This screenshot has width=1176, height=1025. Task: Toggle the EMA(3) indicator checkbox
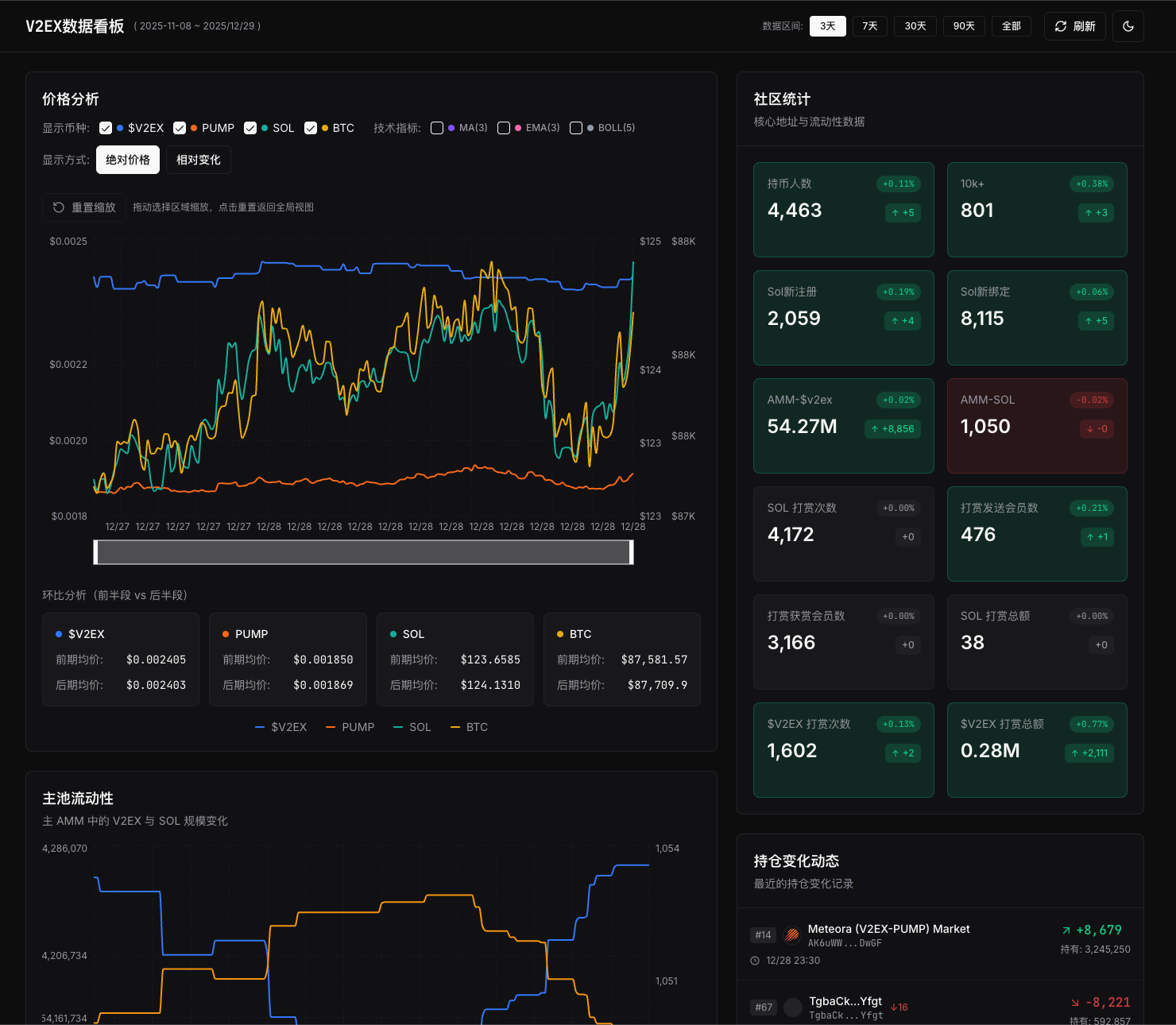[x=504, y=128]
